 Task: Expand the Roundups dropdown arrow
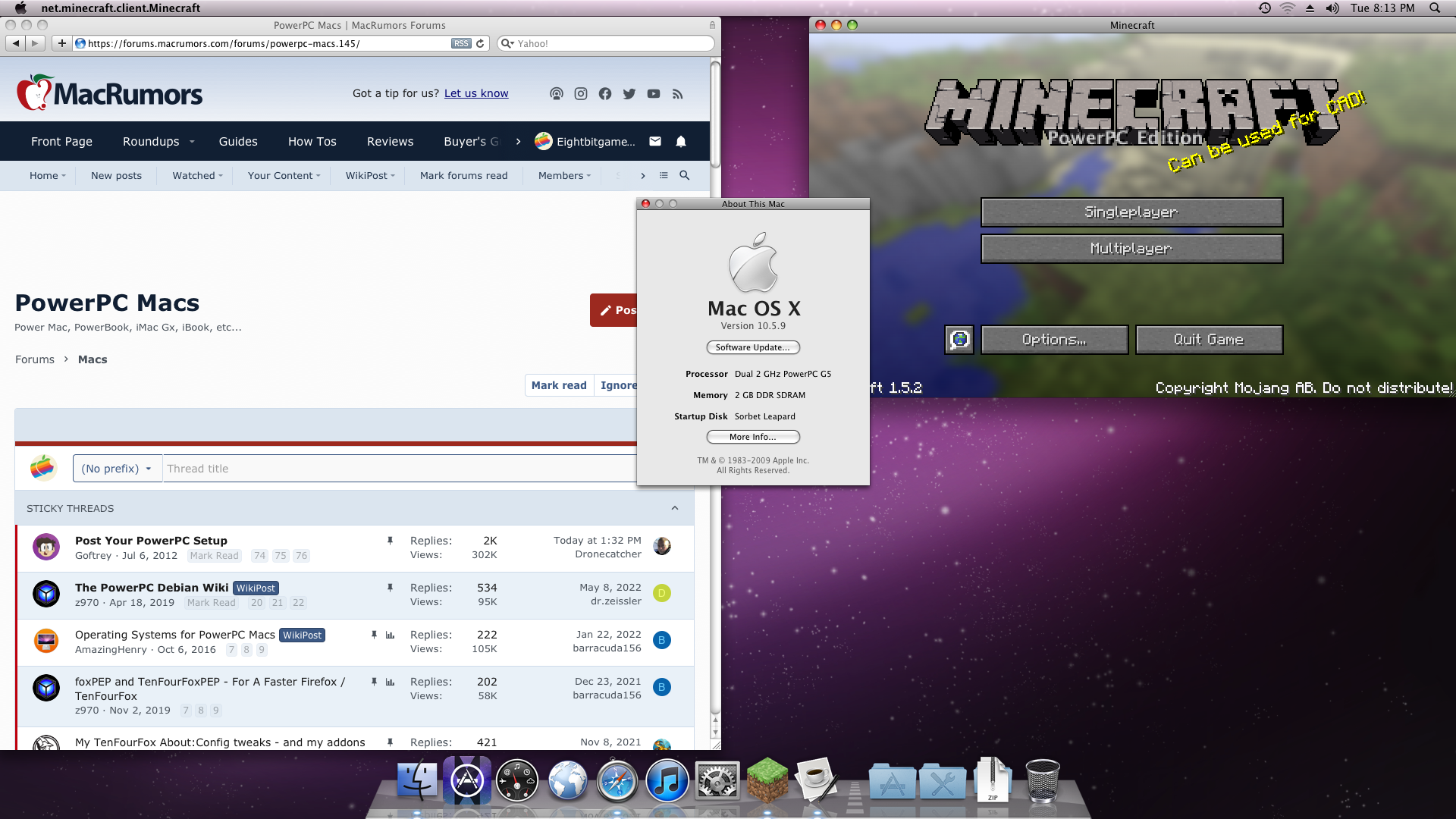[x=192, y=142]
